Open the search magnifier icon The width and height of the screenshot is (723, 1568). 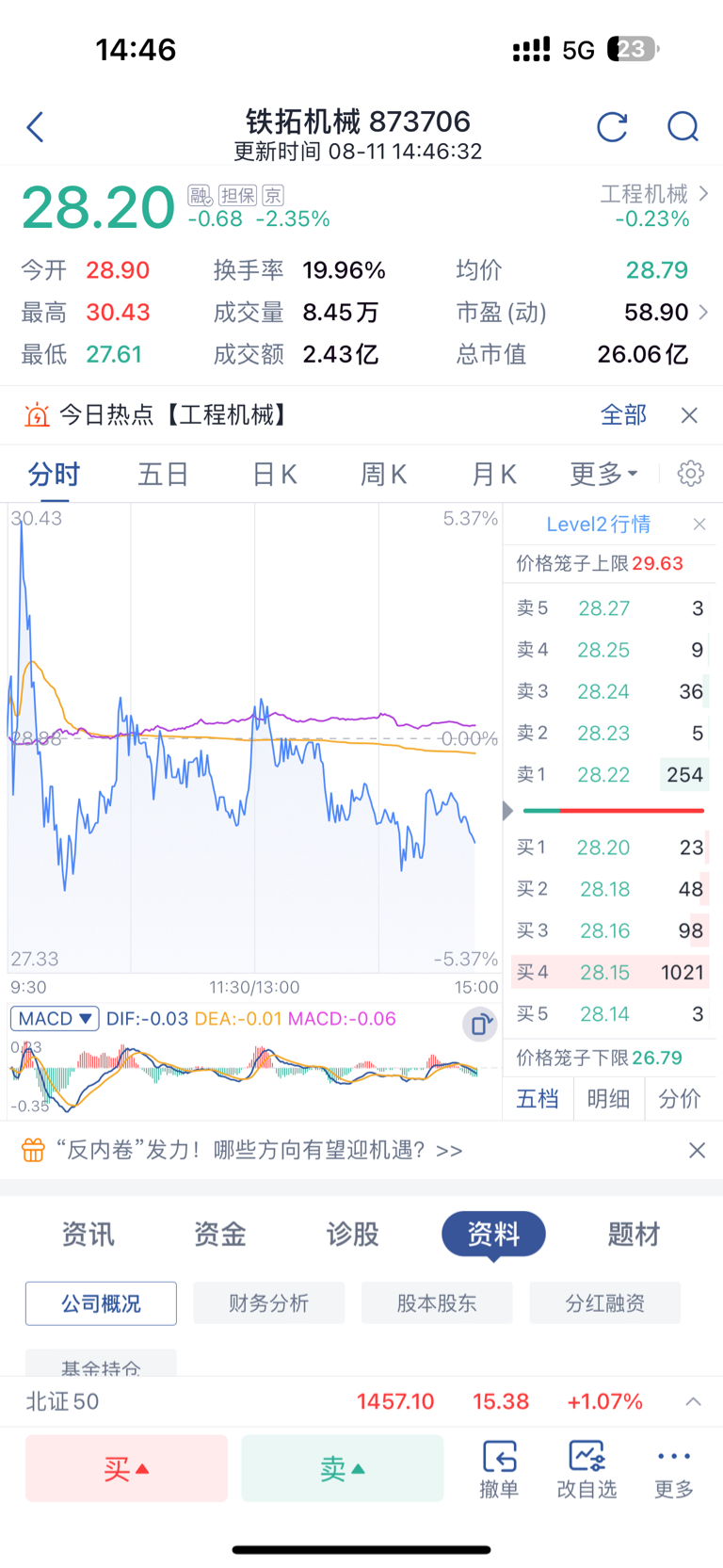[x=683, y=126]
